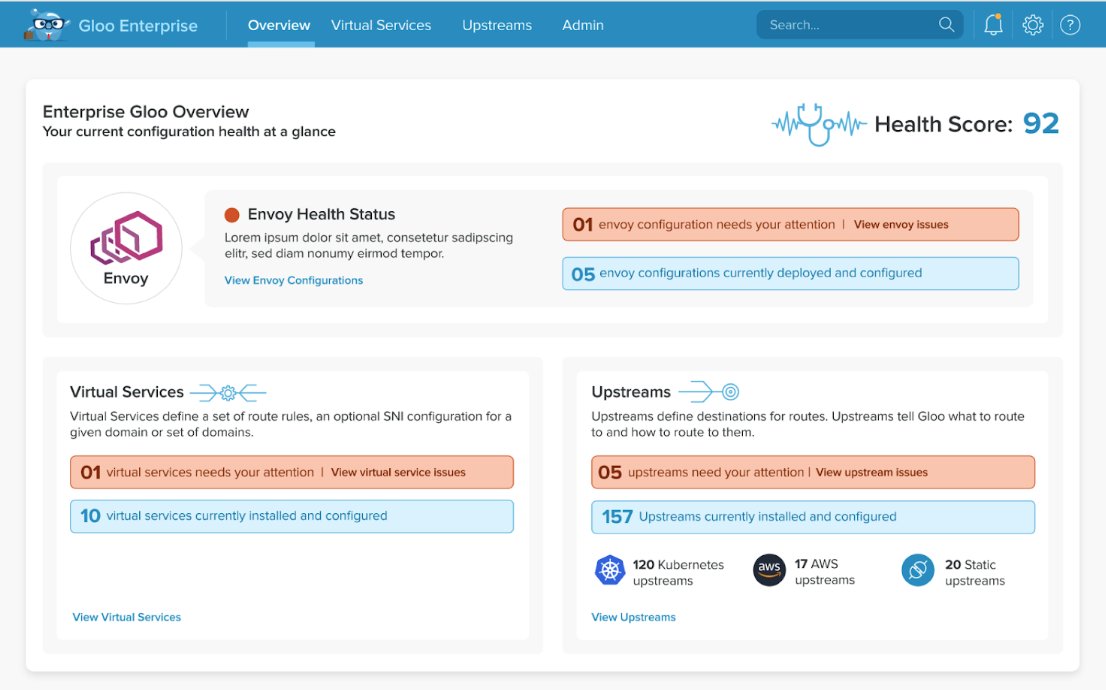Open the Admin tab

click(x=583, y=25)
